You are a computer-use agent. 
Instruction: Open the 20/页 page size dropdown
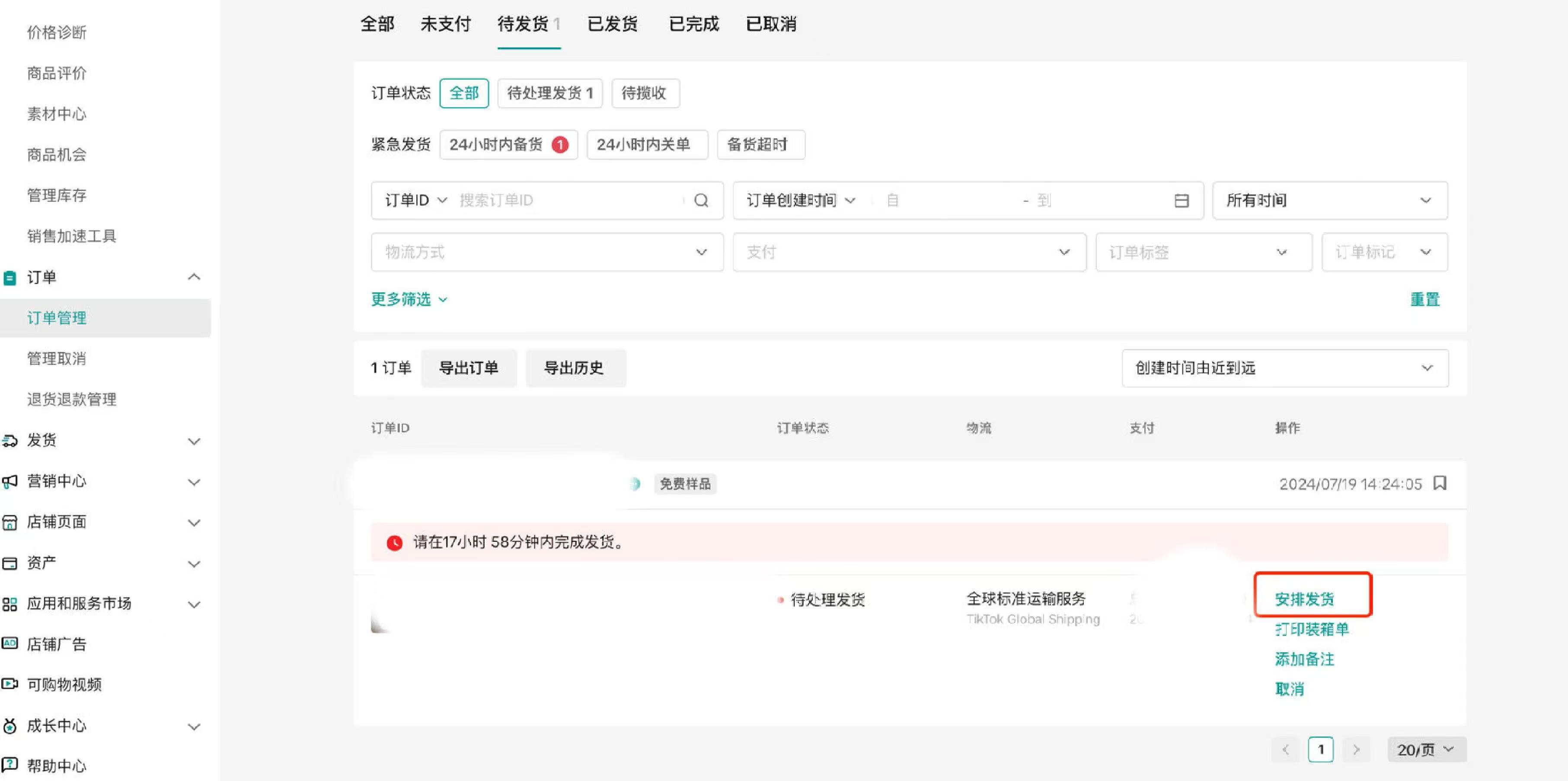tap(1426, 749)
